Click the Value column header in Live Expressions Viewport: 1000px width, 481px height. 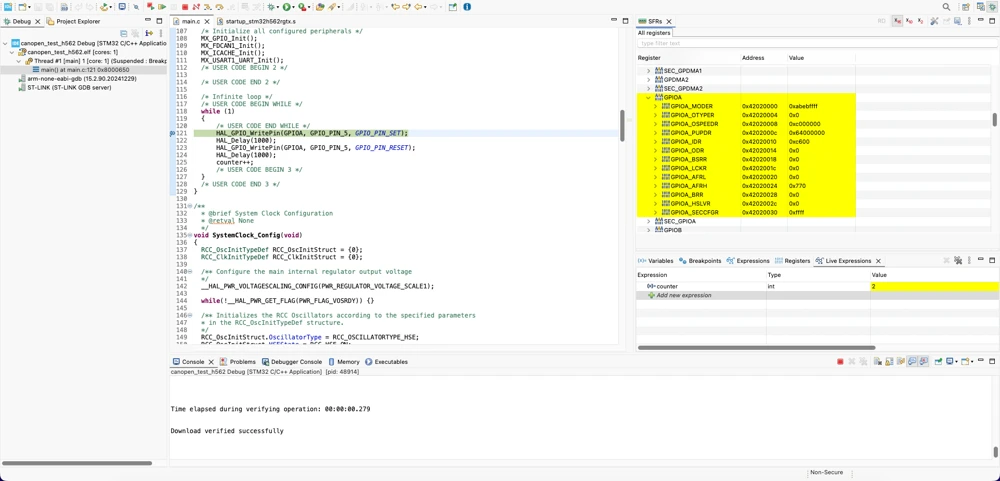point(880,275)
